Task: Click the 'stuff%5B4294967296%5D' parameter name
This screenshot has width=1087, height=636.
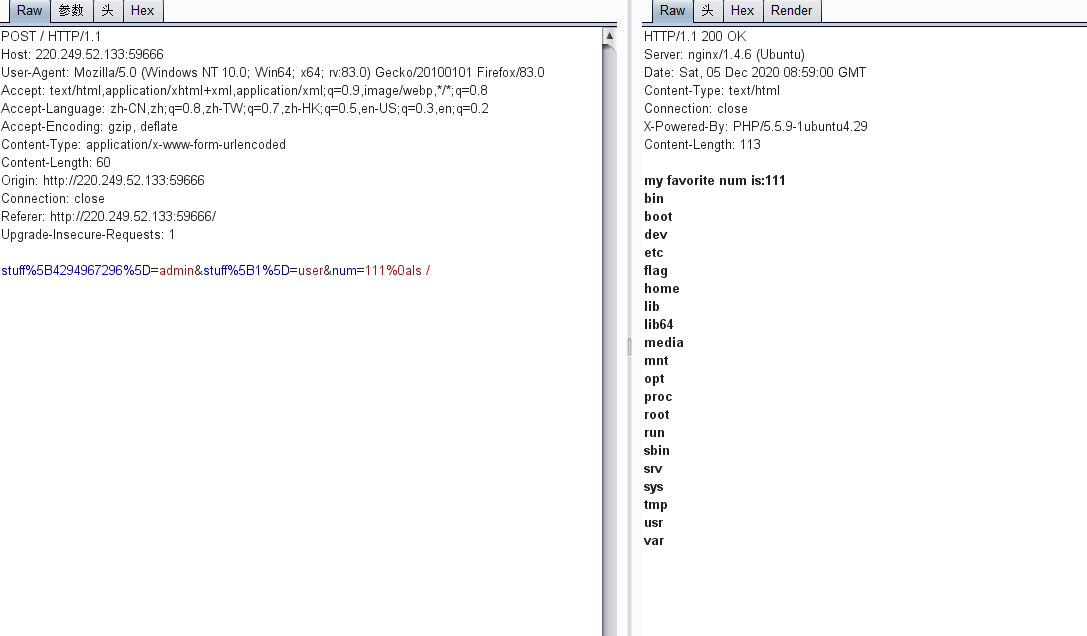Action: (76, 270)
